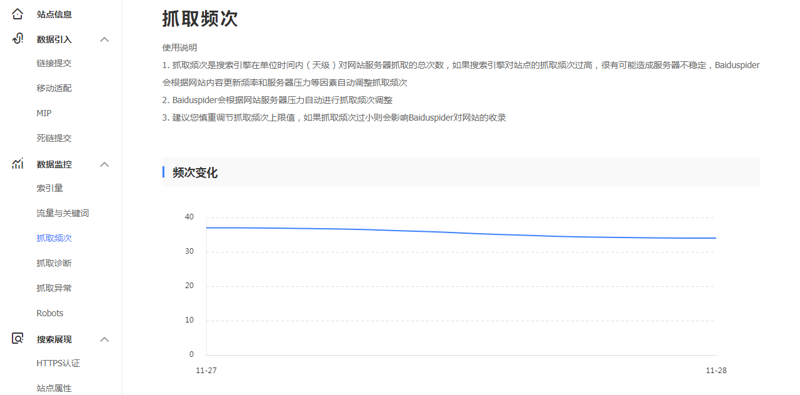Click the 数据监控 section label
The height and width of the screenshot is (395, 800).
point(54,164)
